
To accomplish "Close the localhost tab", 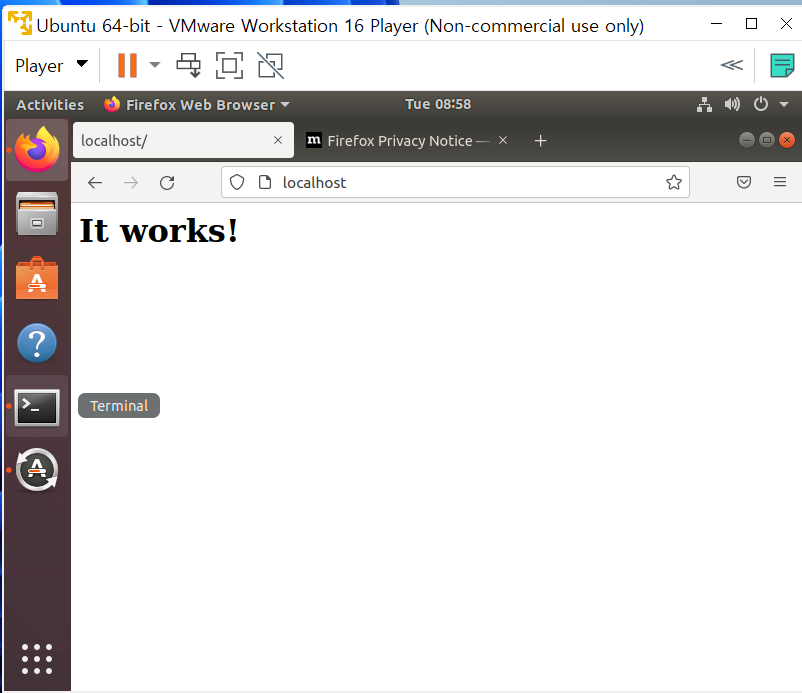I will (x=278, y=140).
